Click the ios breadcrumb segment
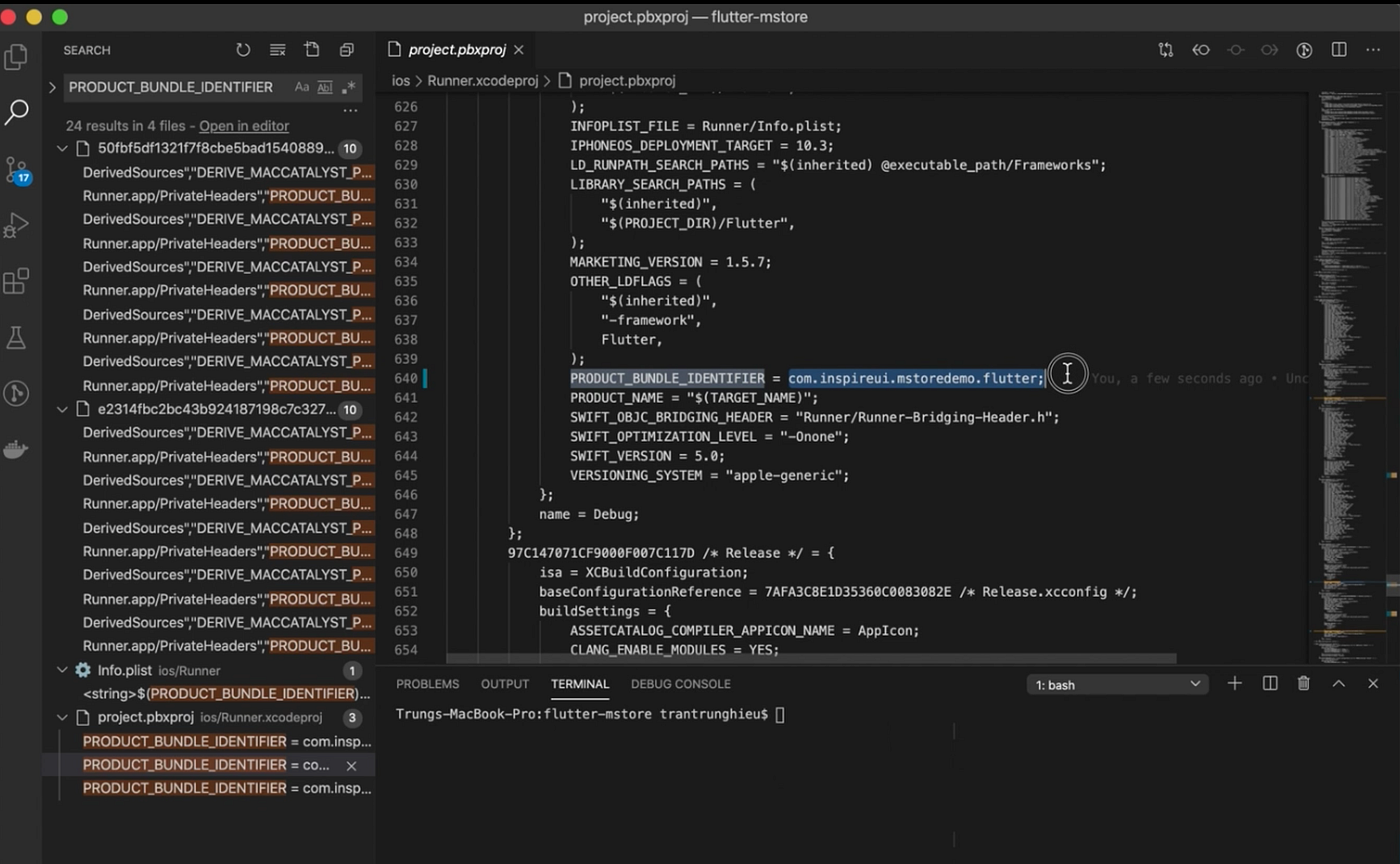This screenshot has width=1400, height=864. (x=401, y=80)
